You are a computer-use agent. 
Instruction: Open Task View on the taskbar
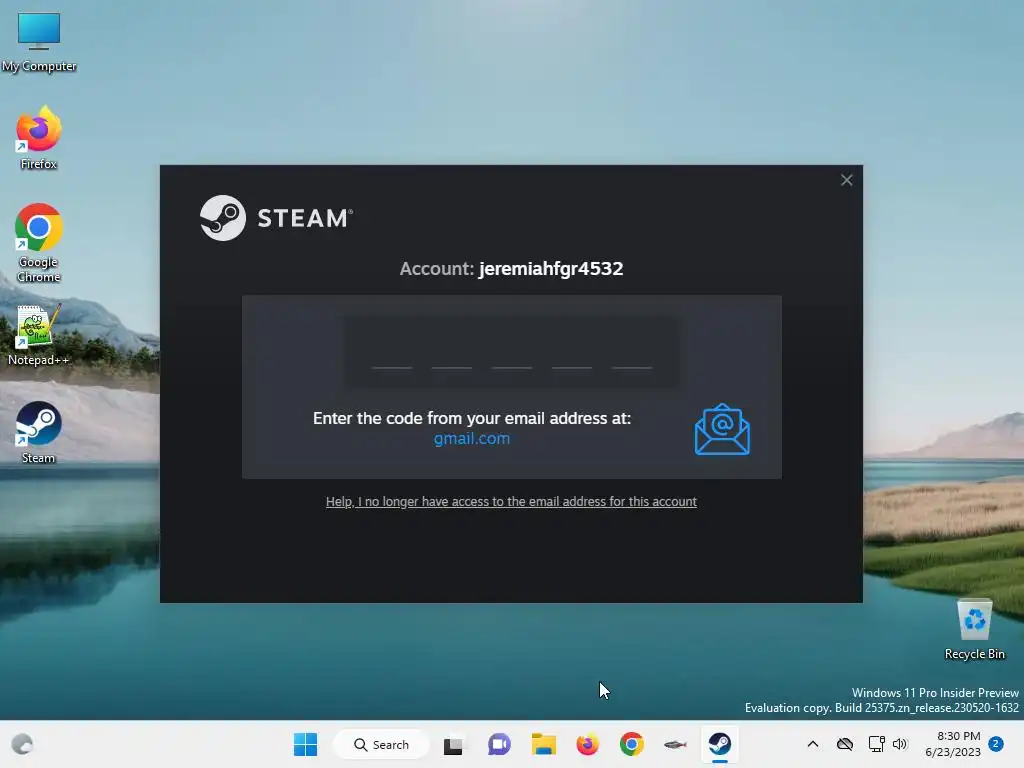(x=454, y=744)
